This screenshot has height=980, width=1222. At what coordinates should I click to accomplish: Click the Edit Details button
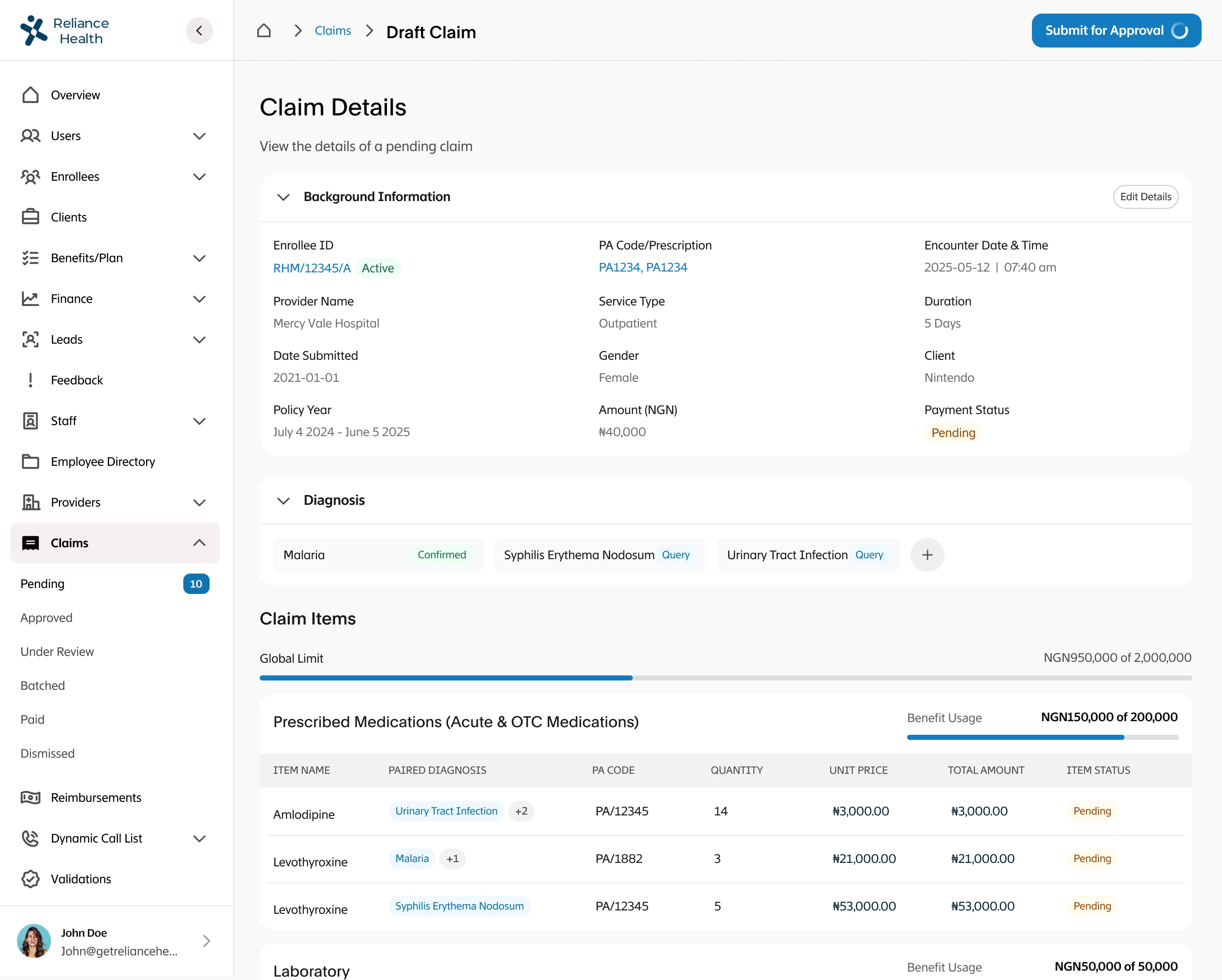click(1145, 197)
